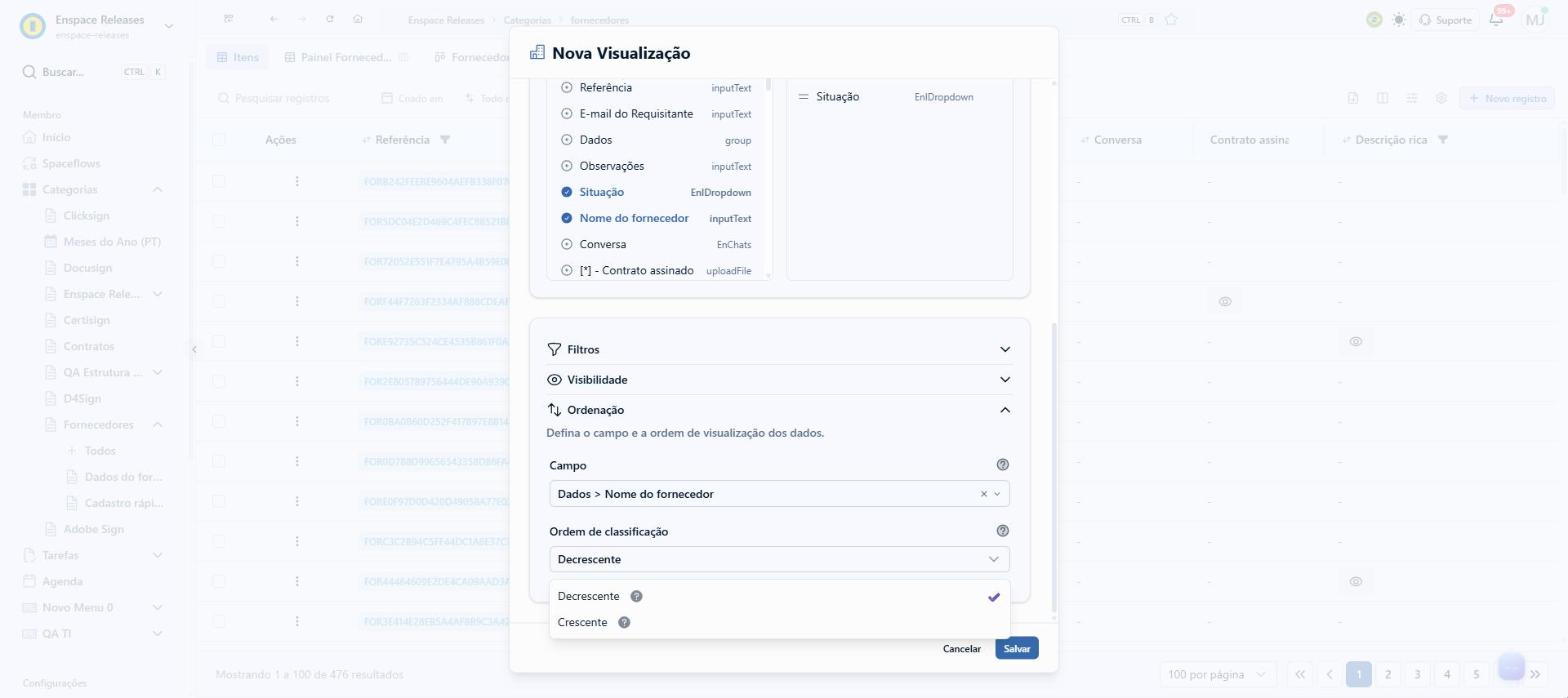Add the Conversa field

[x=567, y=244]
